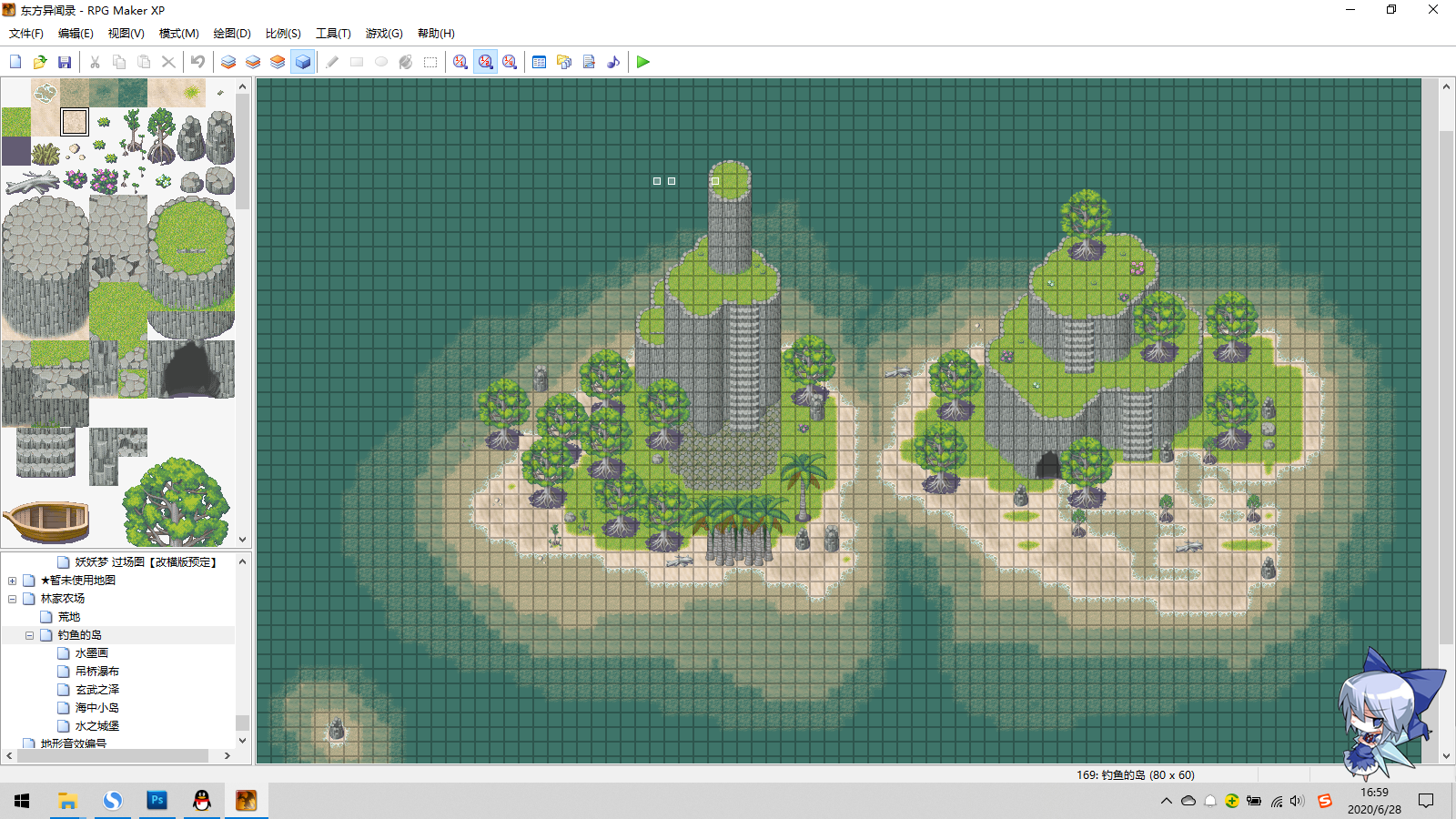Image resolution: width=1456 pixels, height=819 pixels.
Task: Open the 编辑(E) menu
Action: click(x=76, y=34)
